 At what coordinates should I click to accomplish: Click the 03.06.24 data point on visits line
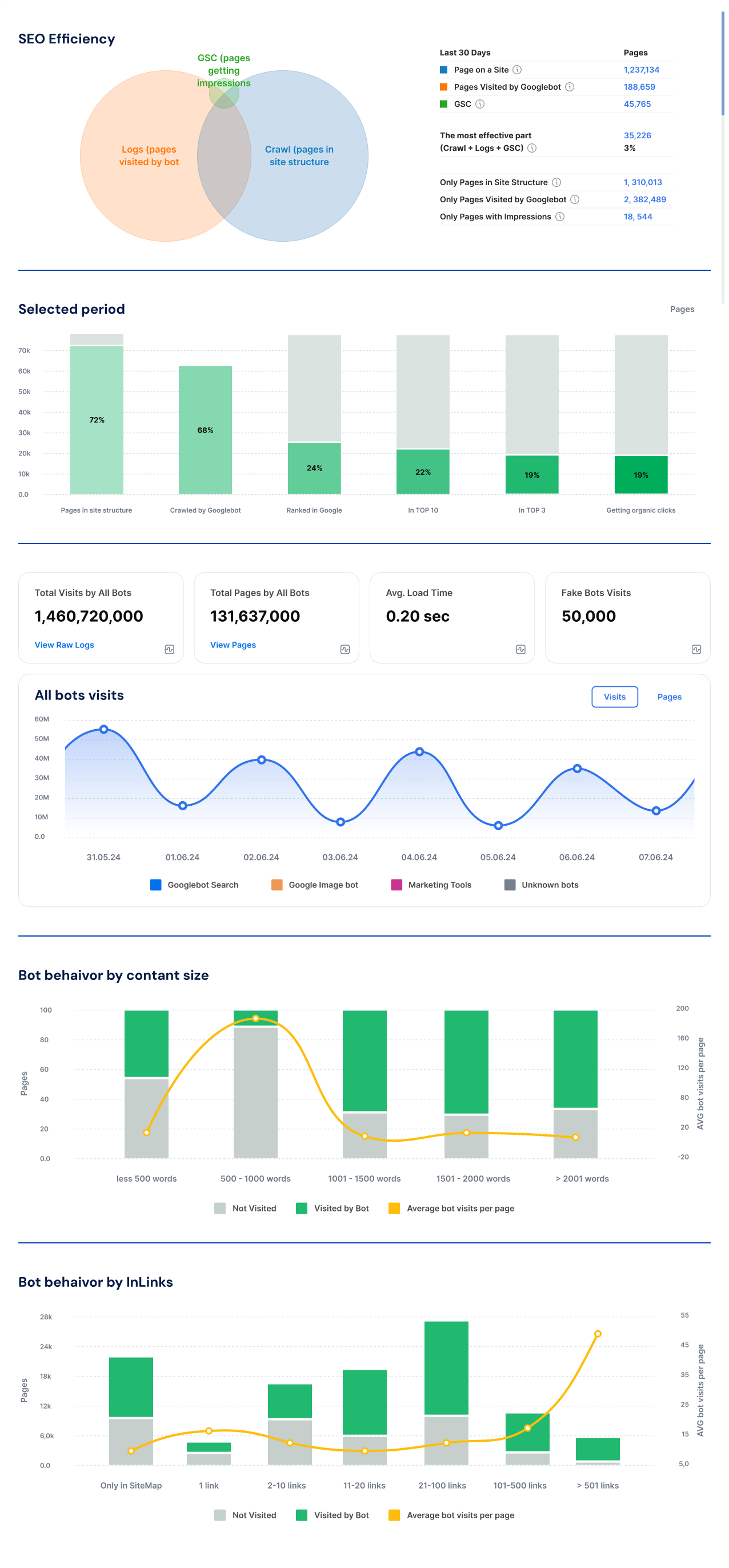(340, 822)
